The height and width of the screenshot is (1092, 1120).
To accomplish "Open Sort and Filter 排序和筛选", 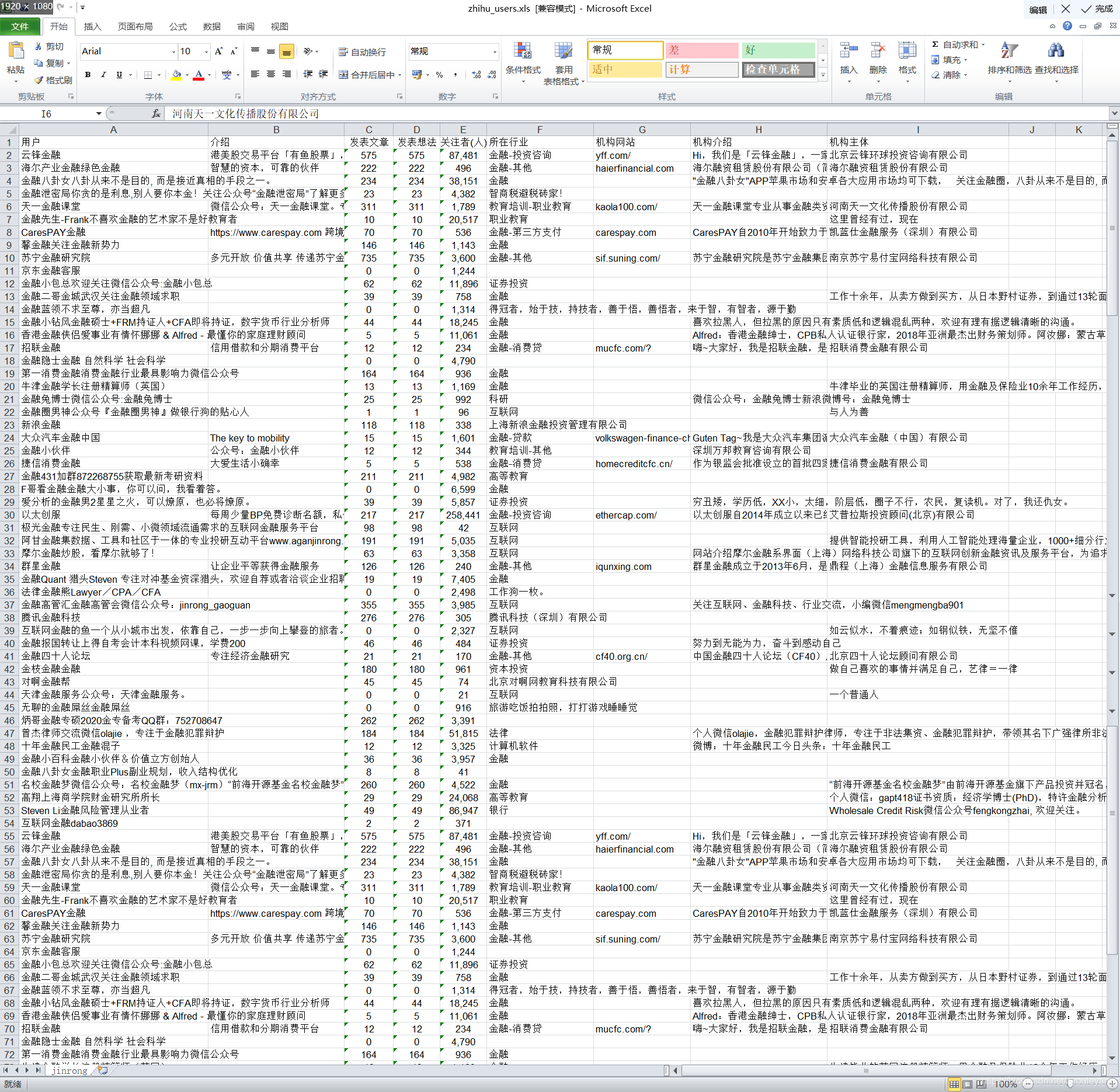I will 1010,62.
